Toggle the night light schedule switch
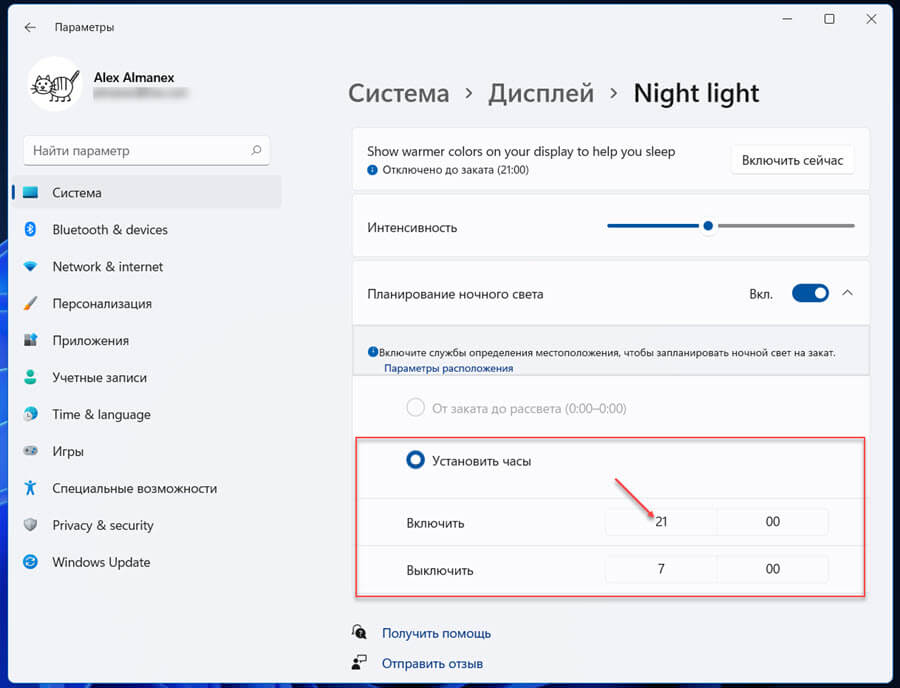Viewport: 900px width, 688px height. (810, 293)
